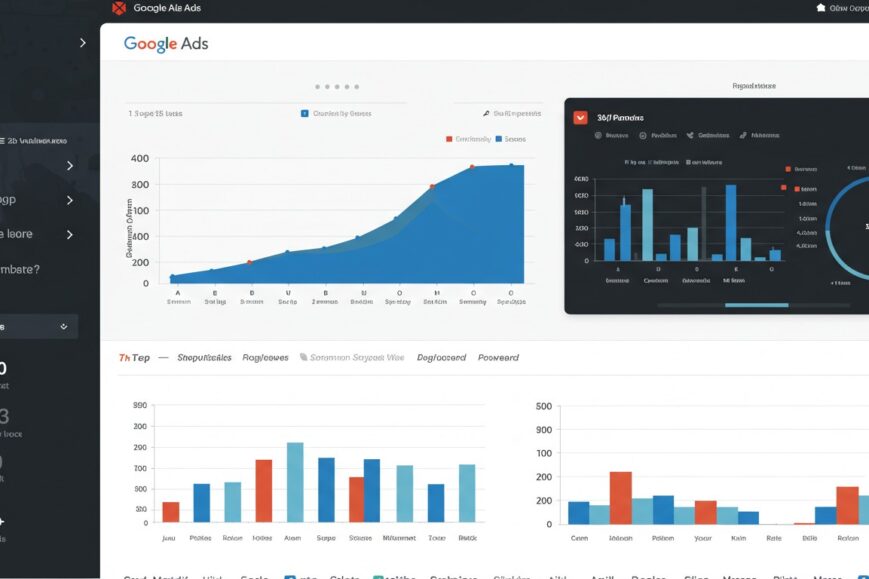Click the "Google Ale Ads" title in the top bar

pyautogui.click(x=167, y=8)
